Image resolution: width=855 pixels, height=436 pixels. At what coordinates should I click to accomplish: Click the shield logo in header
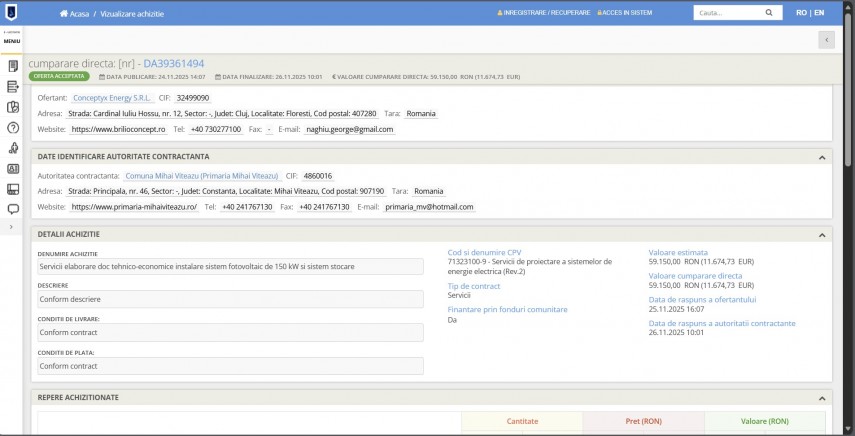[x=13, y=12]
